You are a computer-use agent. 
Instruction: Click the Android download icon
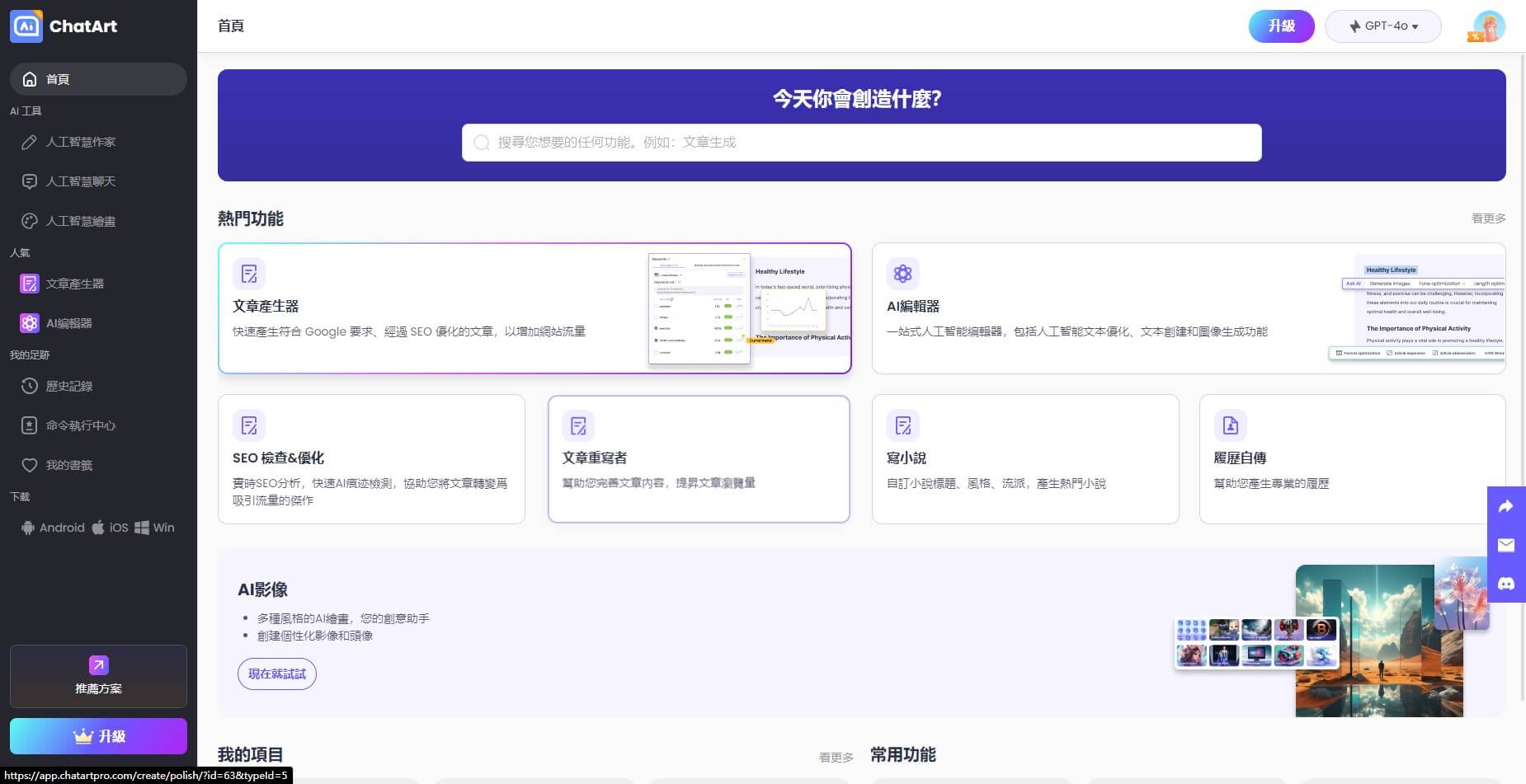[28, 528]
